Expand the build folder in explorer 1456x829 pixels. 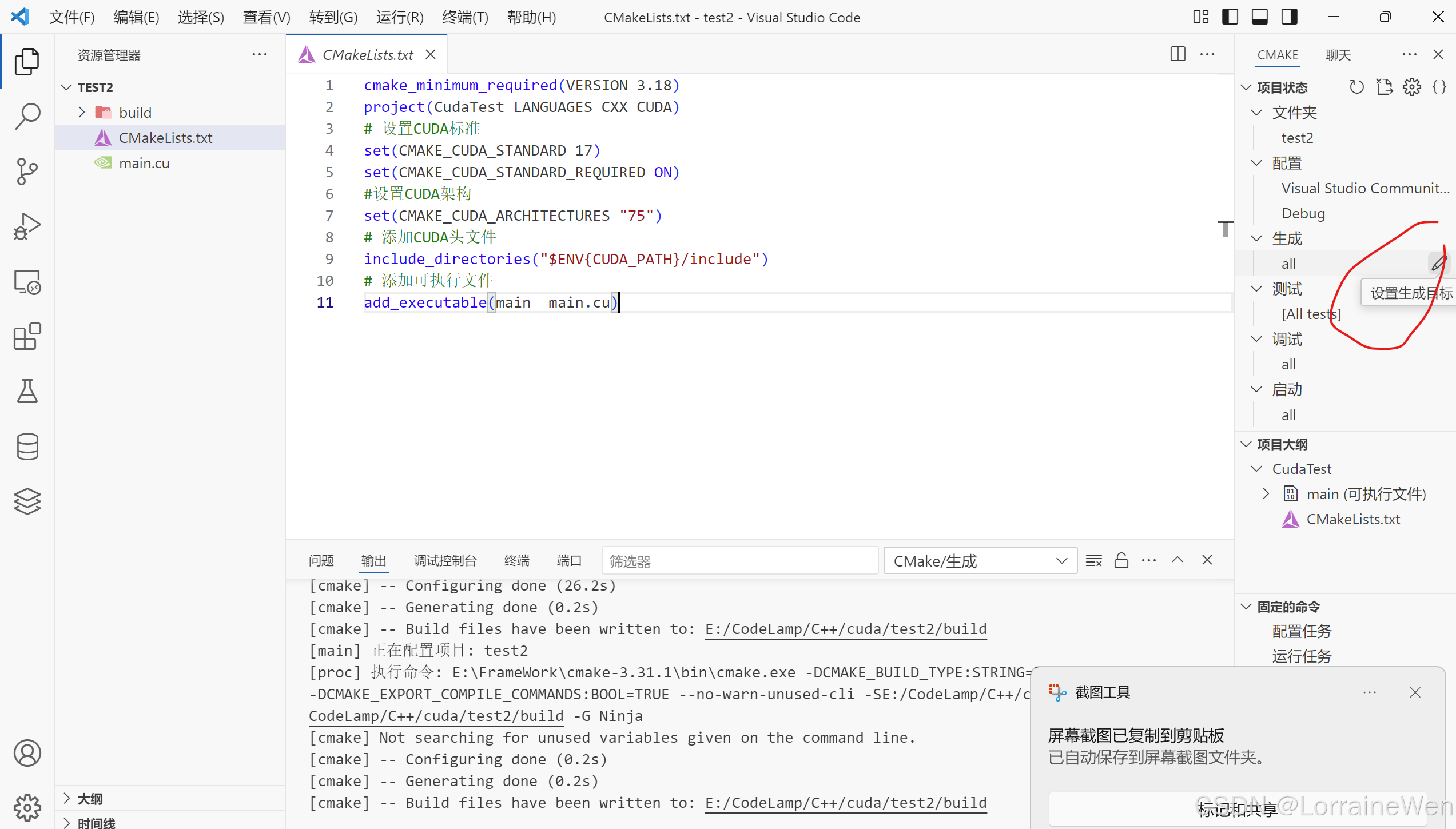tap(82, 113)
